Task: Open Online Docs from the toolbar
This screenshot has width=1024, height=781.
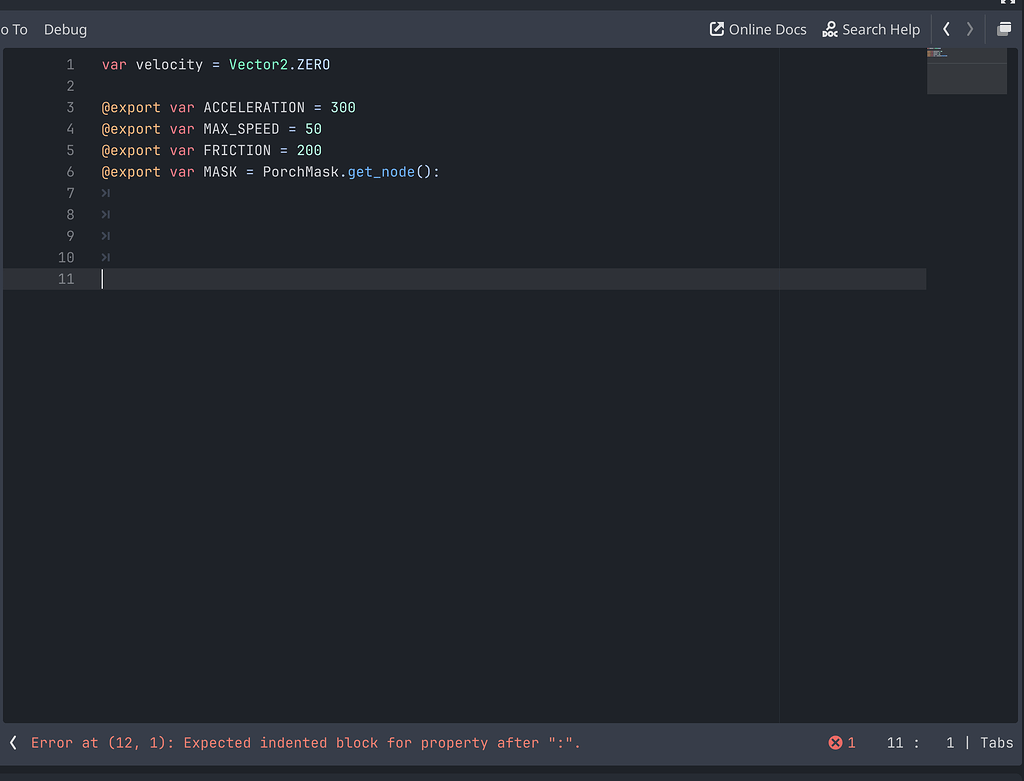Action: tap(758, 29)
